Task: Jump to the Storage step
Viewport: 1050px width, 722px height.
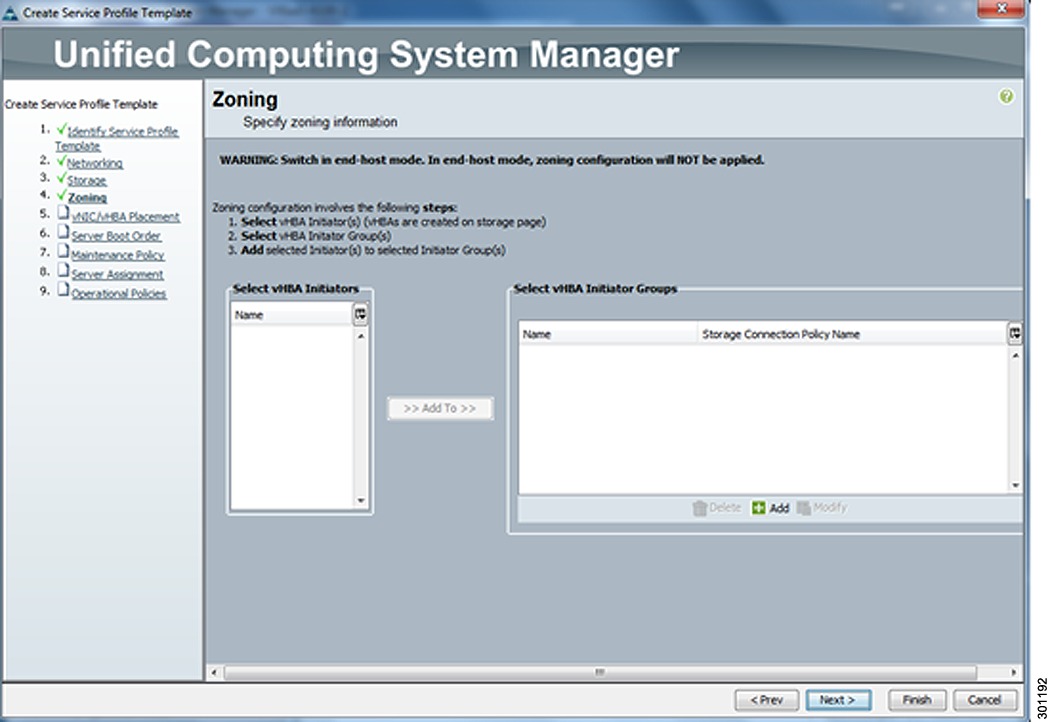Action: click(x=86, y=180)
